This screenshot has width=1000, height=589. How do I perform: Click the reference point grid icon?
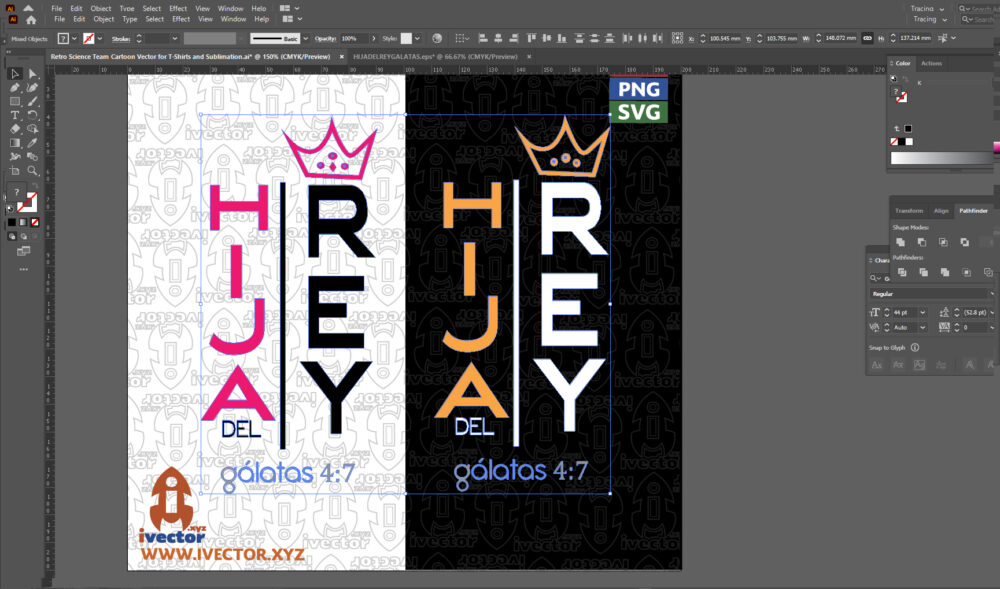pyautogui.click(x=677, y=38)
